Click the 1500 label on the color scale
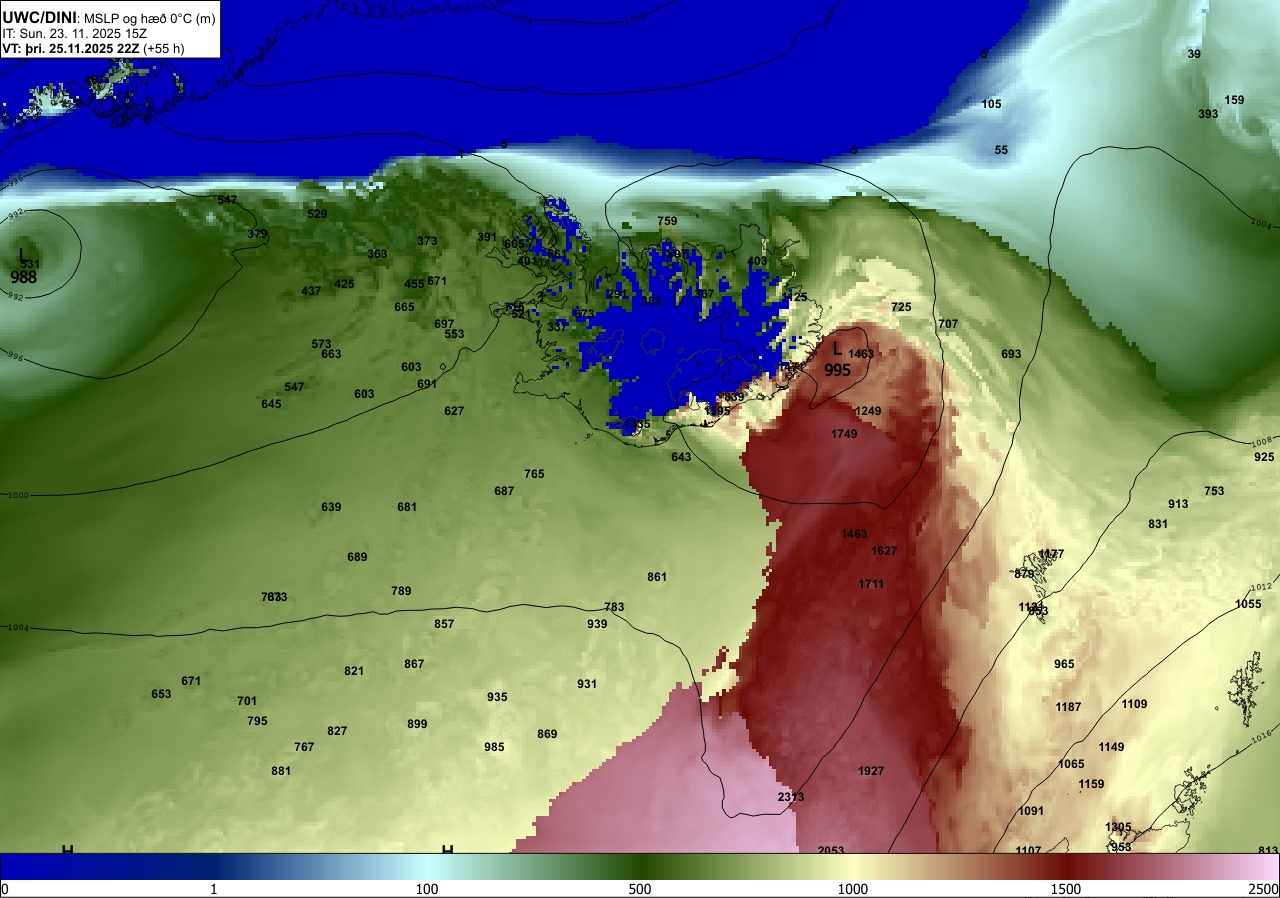 click(x=1066, y=889)
